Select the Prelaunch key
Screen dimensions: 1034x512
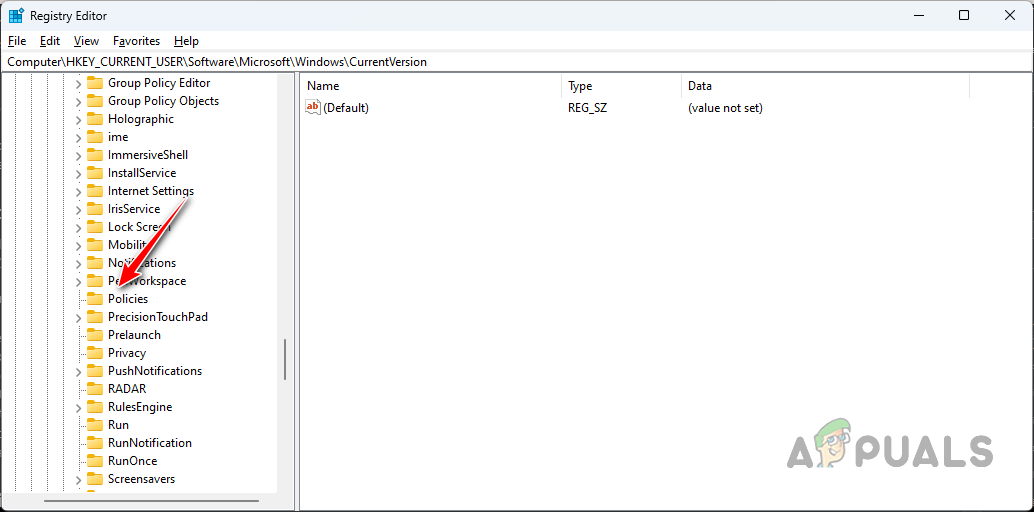click(x=135, y=335)
